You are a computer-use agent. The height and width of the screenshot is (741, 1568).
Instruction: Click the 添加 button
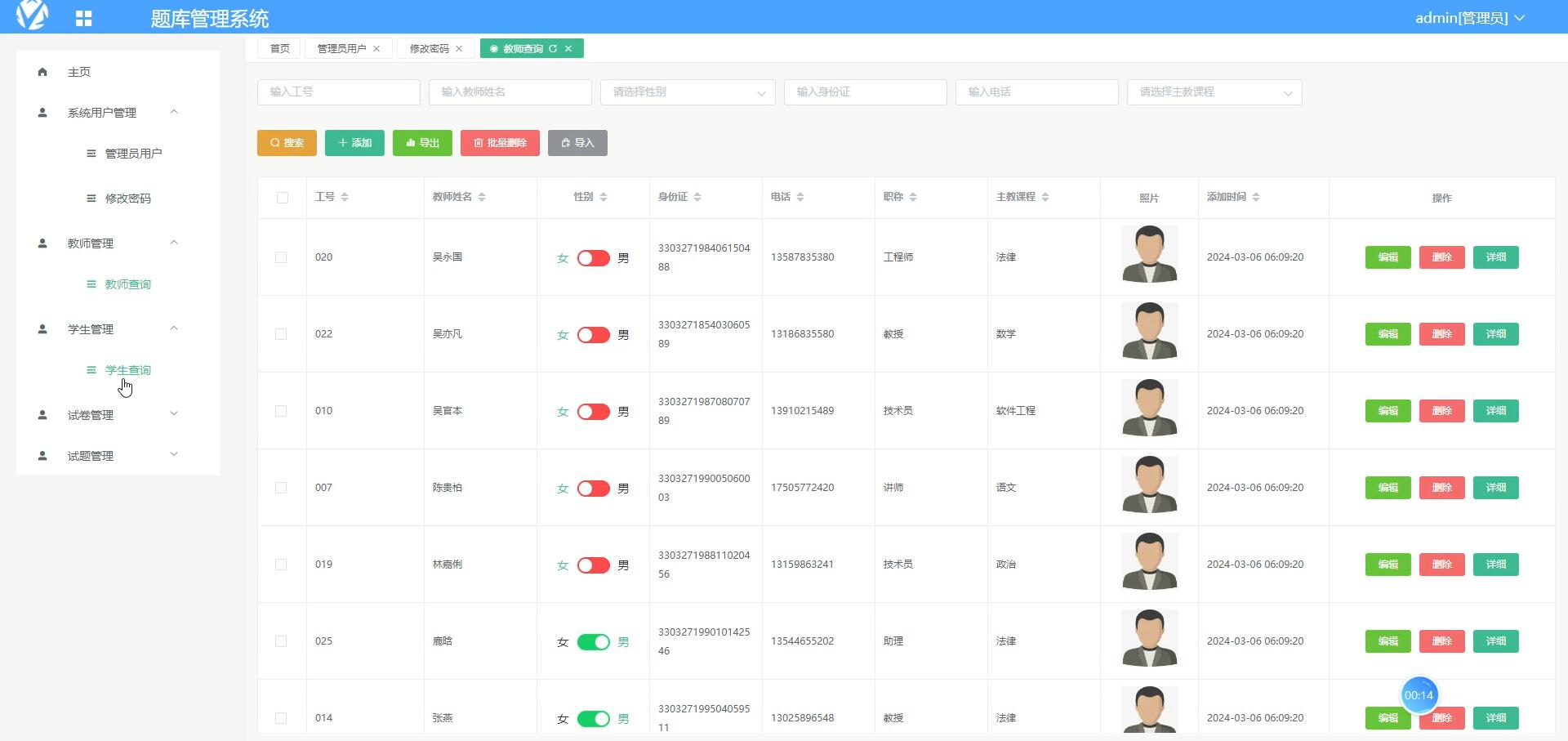tap(354, 143)
